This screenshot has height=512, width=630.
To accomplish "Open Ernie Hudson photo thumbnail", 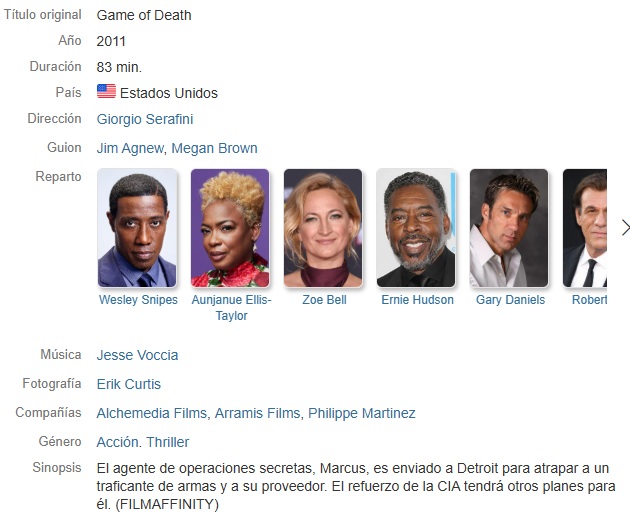I will pyautogui.click(x=416, y=228).
